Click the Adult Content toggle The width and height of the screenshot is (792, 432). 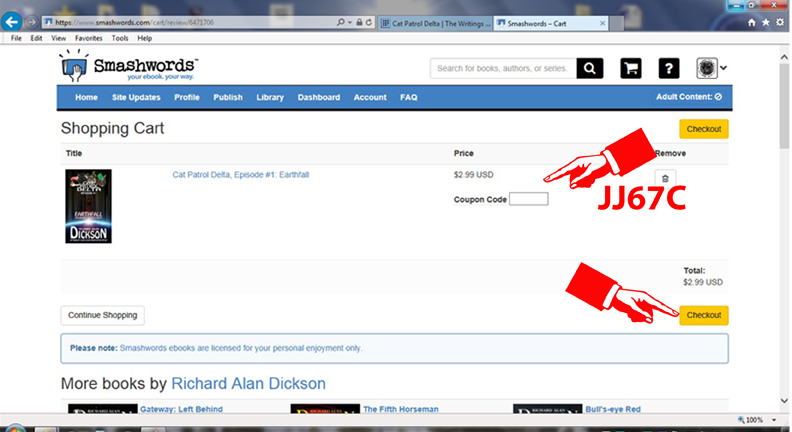coord(689,97)
